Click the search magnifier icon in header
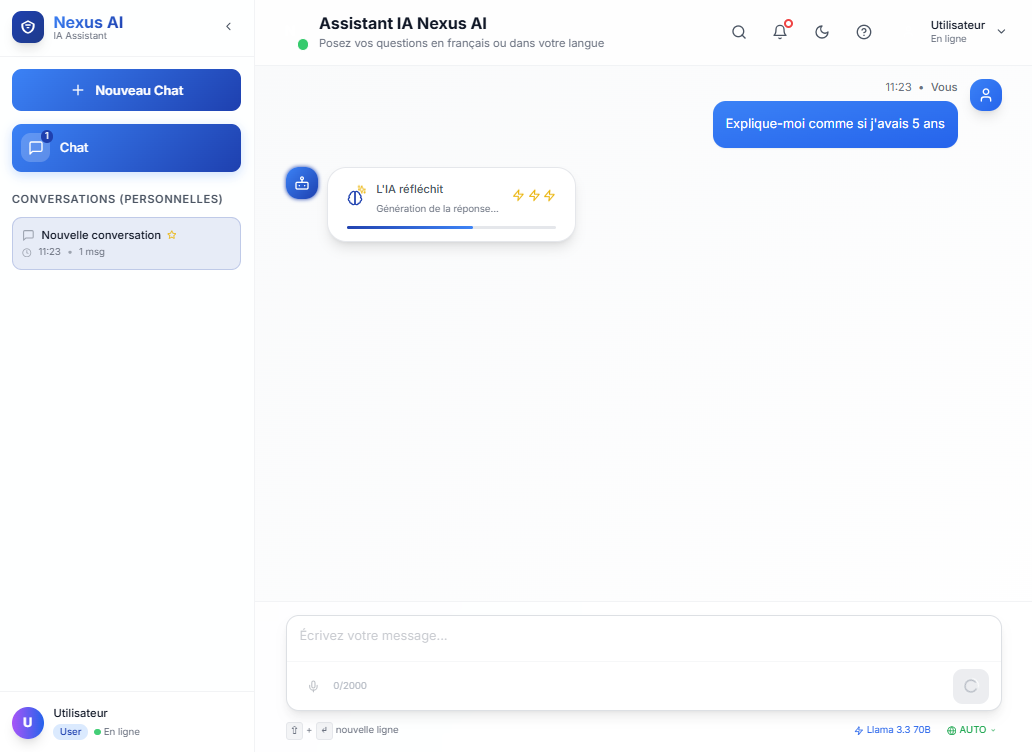This screenshot has height=752, width=1032. click(739, 32)
